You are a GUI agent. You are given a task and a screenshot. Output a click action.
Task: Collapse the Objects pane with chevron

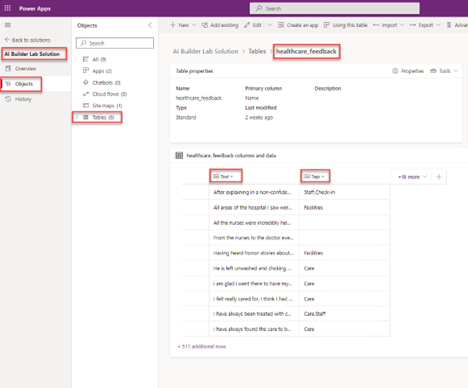(150, 25)
